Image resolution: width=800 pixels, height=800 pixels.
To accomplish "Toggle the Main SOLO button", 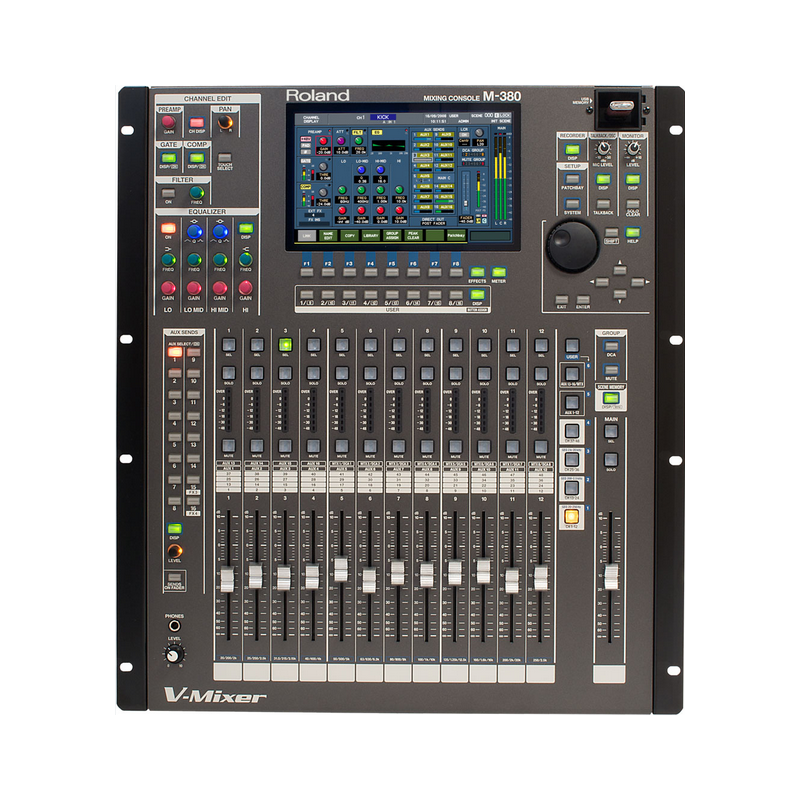I will (x=611, y=460).
